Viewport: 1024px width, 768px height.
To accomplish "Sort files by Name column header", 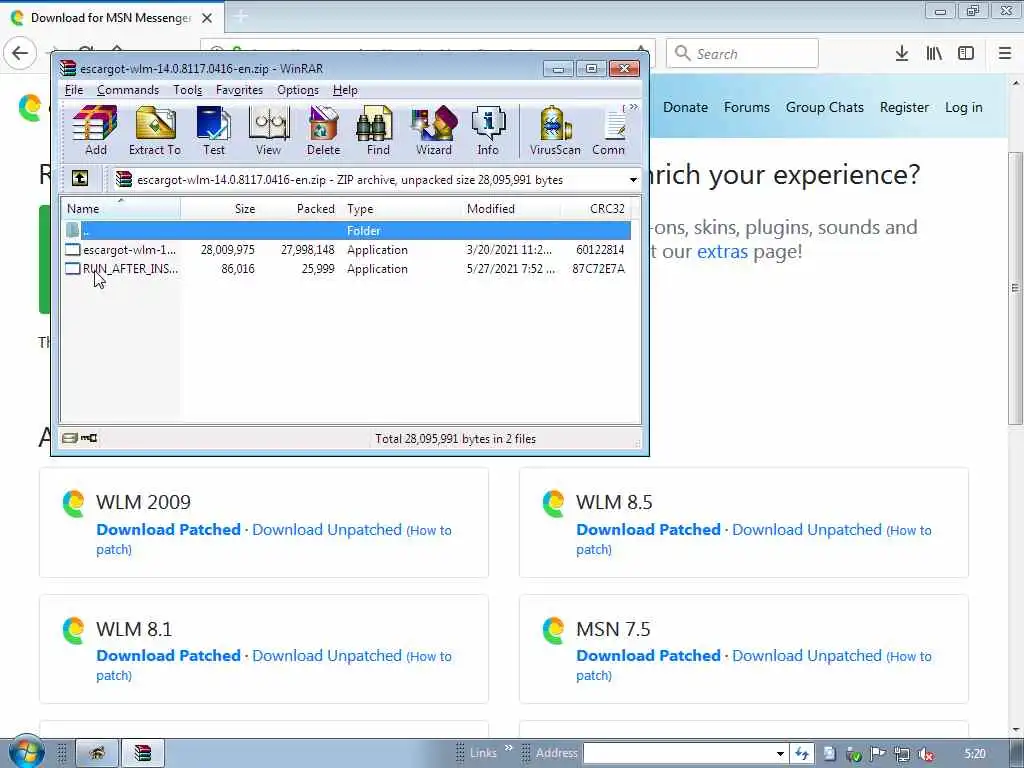I will [x=121, y=208].
